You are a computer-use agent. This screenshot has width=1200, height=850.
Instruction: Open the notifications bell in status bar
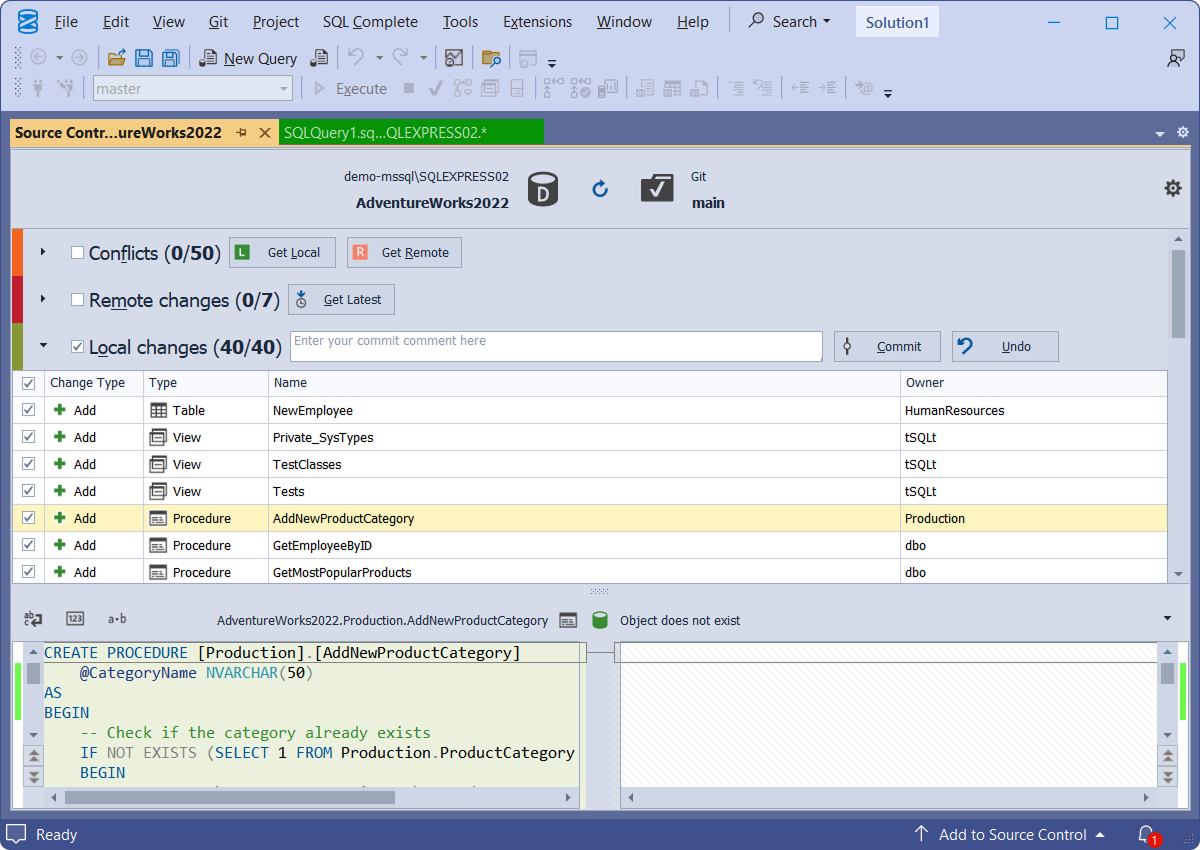(x=1146, y=834)
